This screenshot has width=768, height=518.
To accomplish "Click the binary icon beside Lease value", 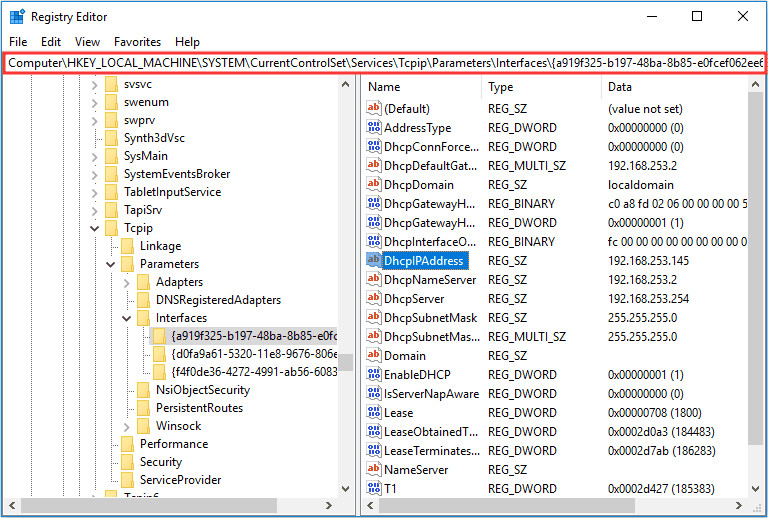I will coord(374,413).
